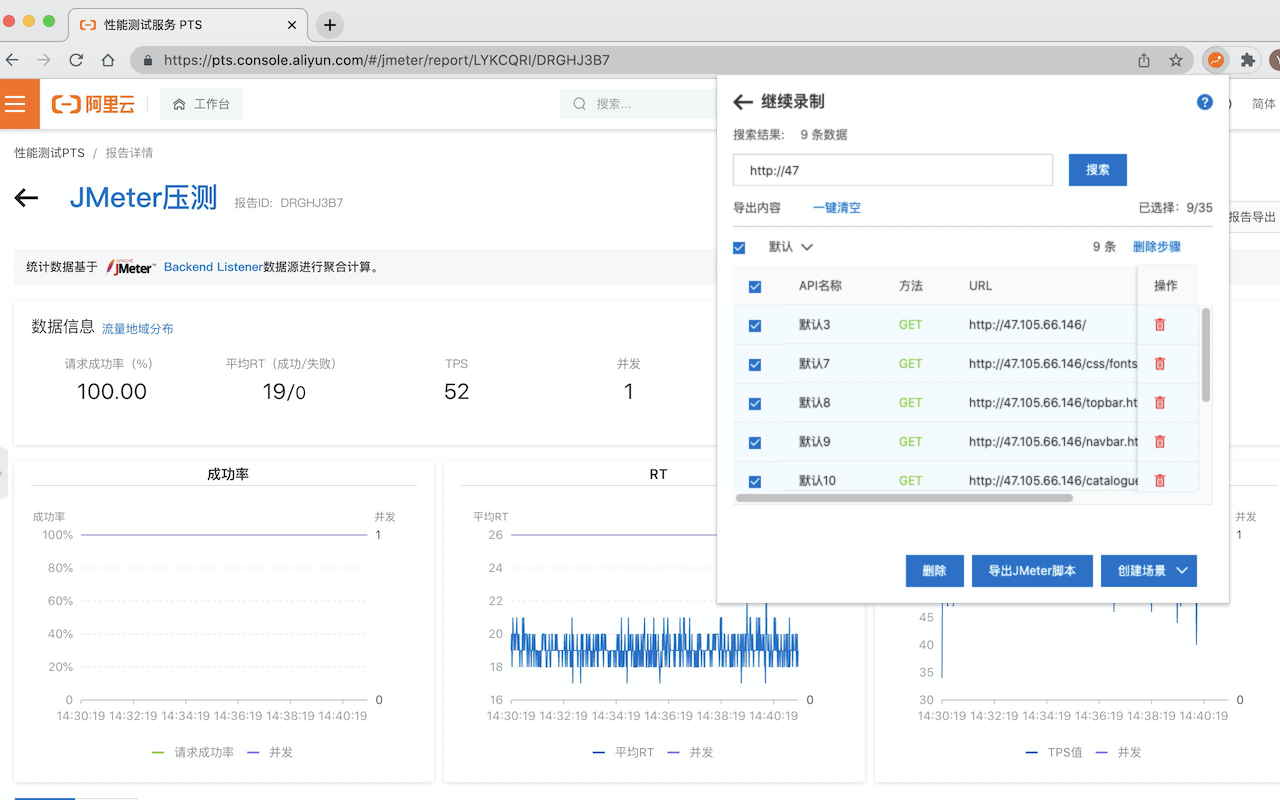1280x800 pixels.
Task: Toggle 并发 legend in 成功率 chart
Action: click(x=270, y=752)
